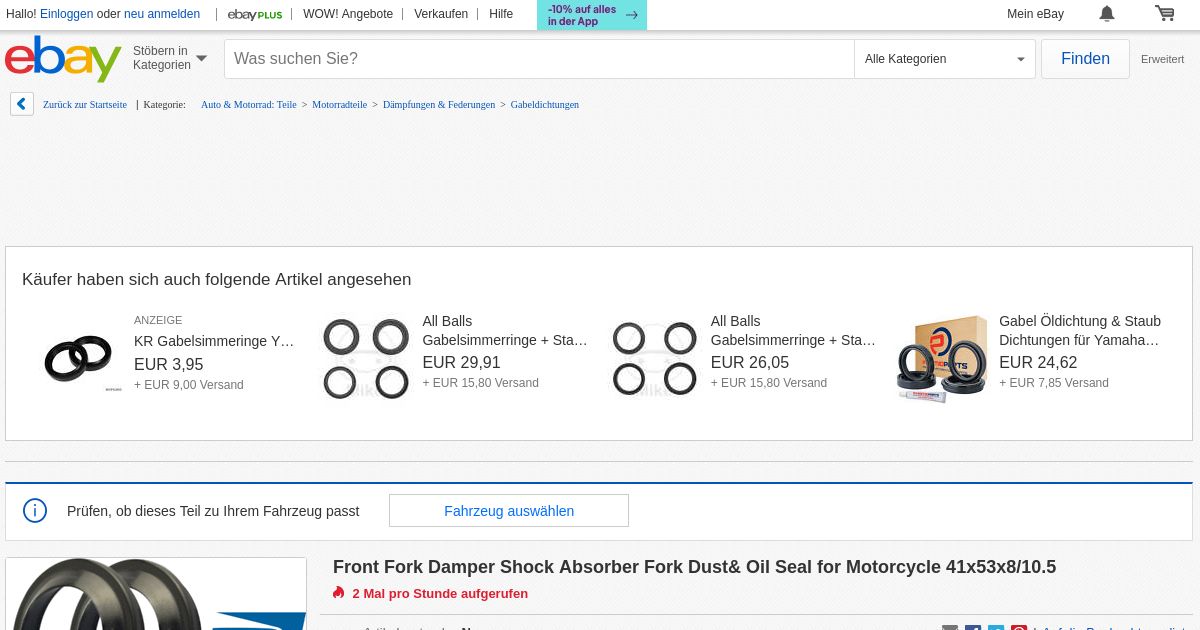The height and width of the screenshot is (630, 1200).
Task: Open the shopping cart
Action: [x=1165, y=14]
